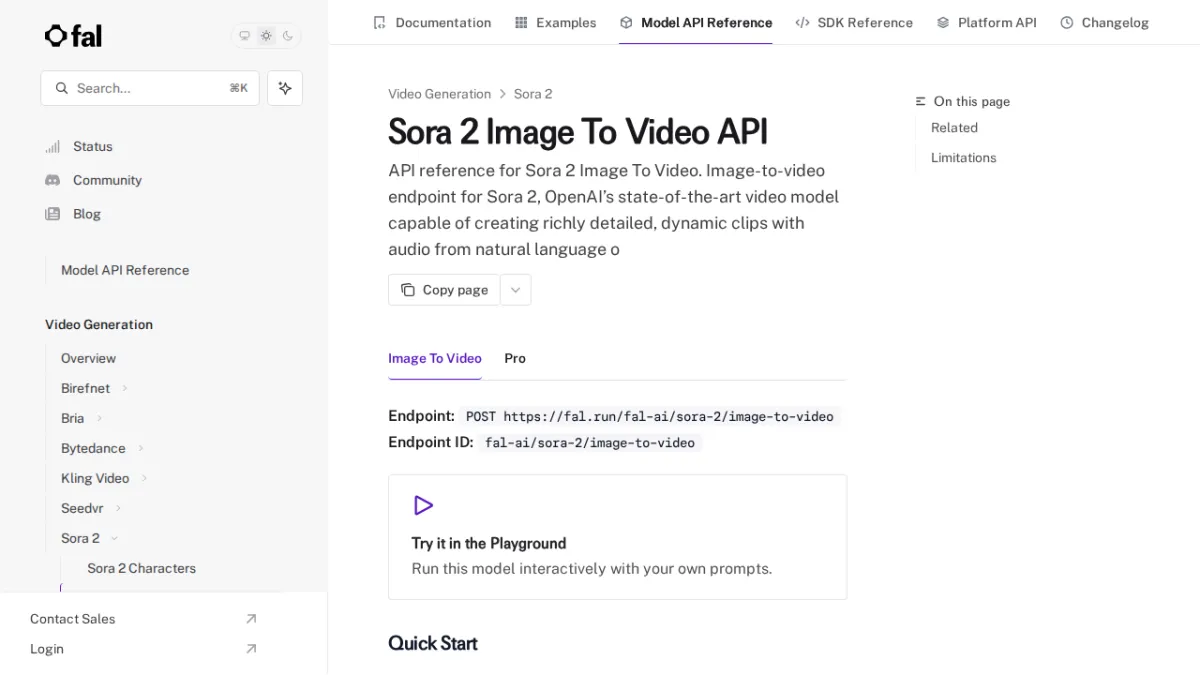Jump to Limitations section
The width and height of the screenshot is (1200, 675).
coord(963,158)
